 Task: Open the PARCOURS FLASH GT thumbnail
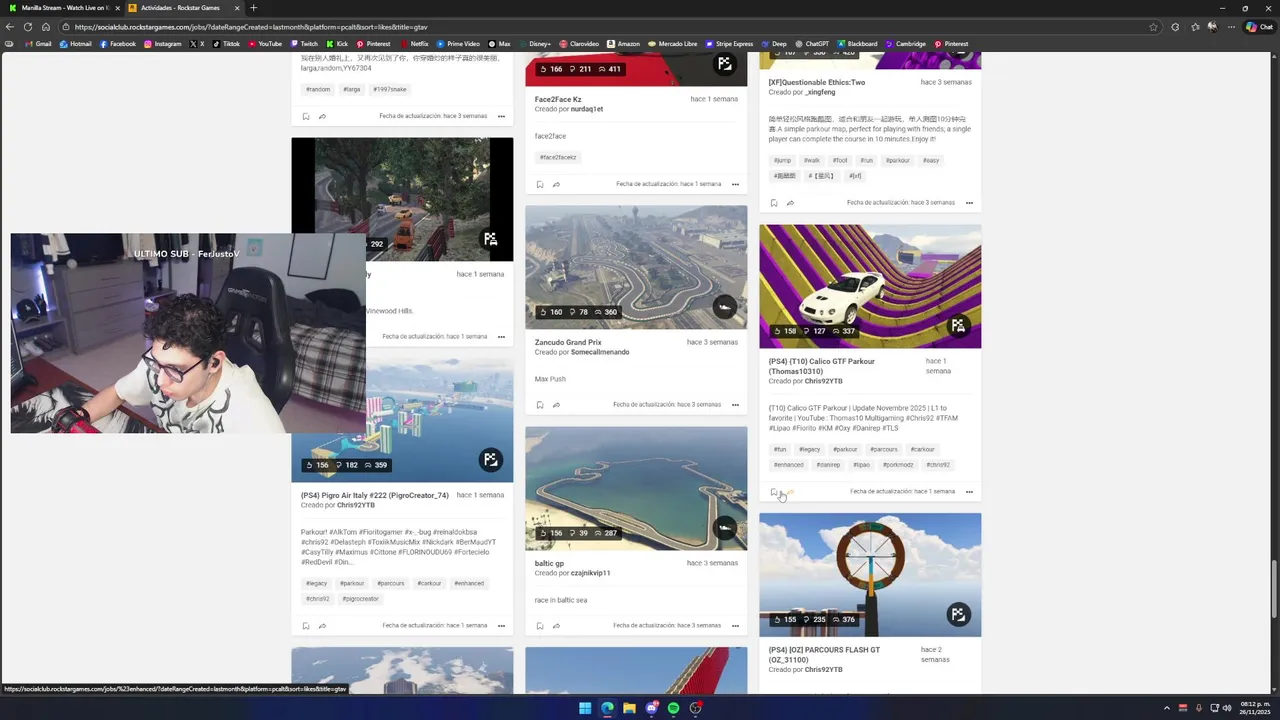pyautogui.click(x=870, y=575)
